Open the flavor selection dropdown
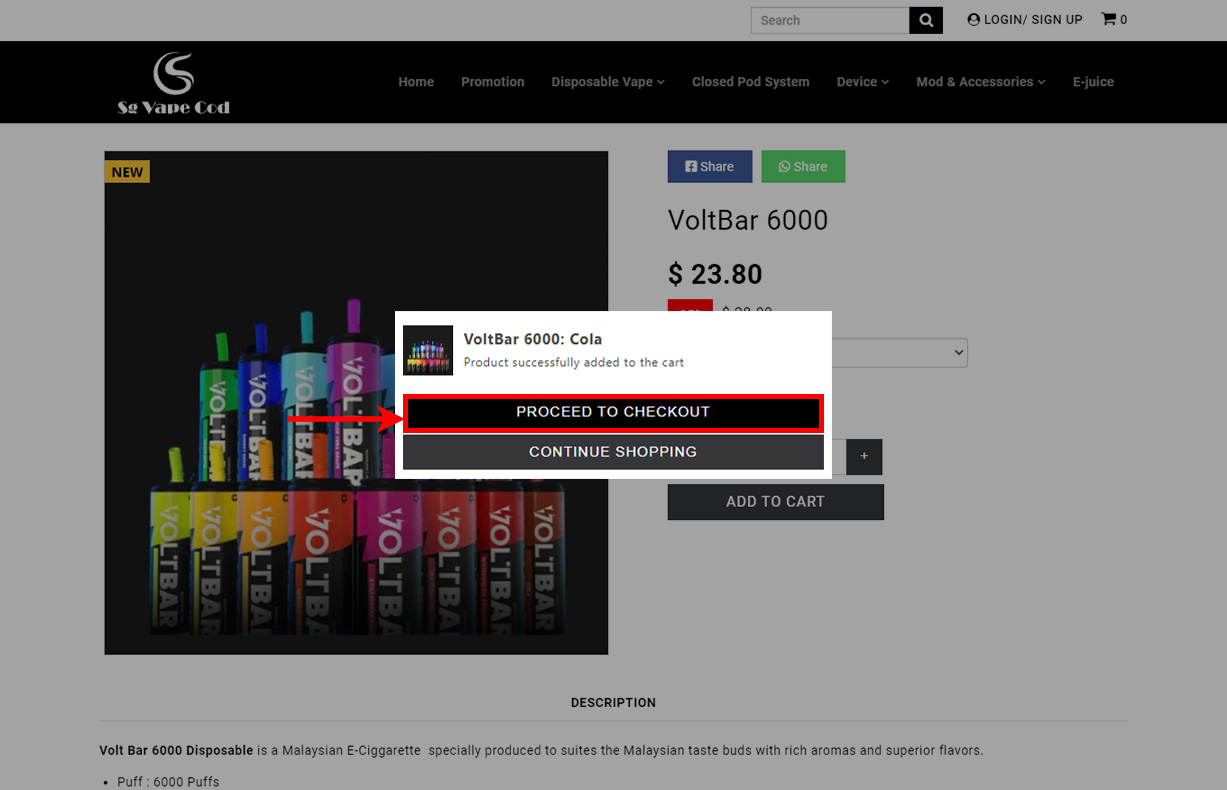 coord(899,352)
